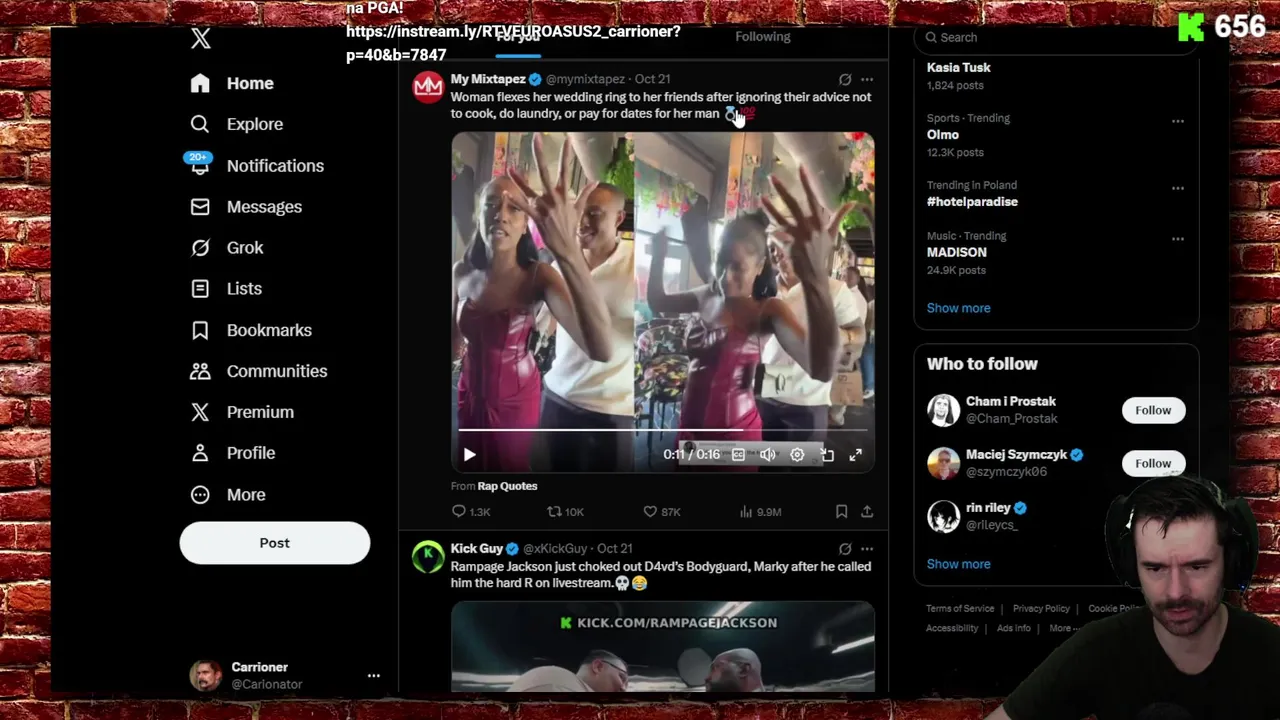The image size is (1280, 720).
Task: Like the My Mixtapez post
Action: pyautogui.click(x=661, y=512)
